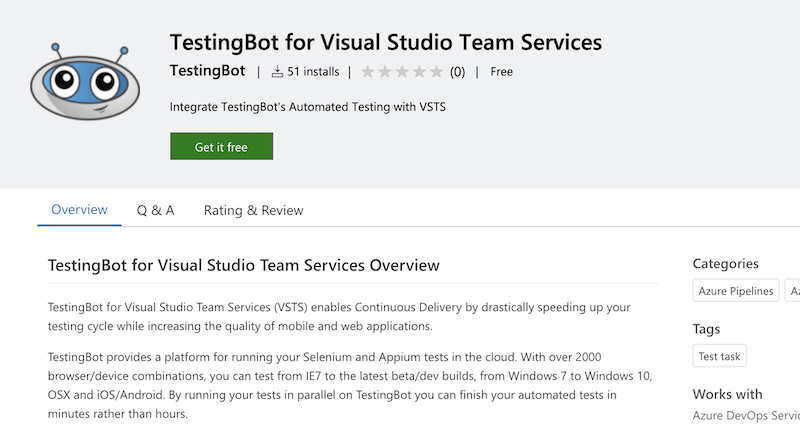This screenshot has height=429, width=800.
Task: Open the TestingBot publisher link
Action: tap(207, 71)
